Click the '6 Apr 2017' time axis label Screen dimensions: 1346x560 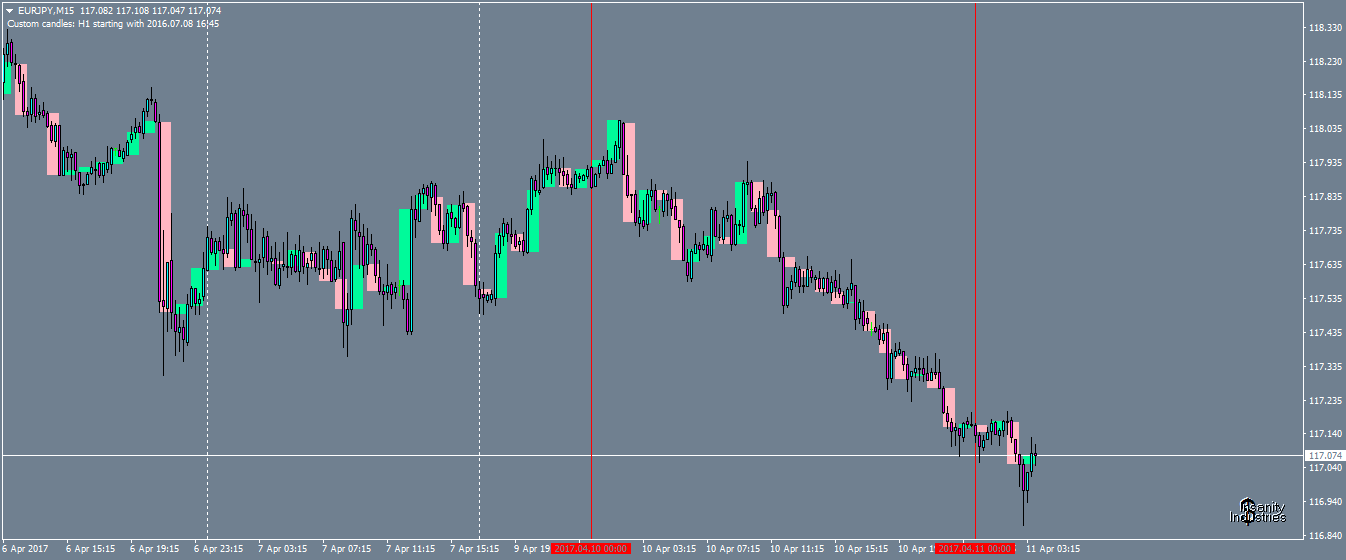click(25, 549)
